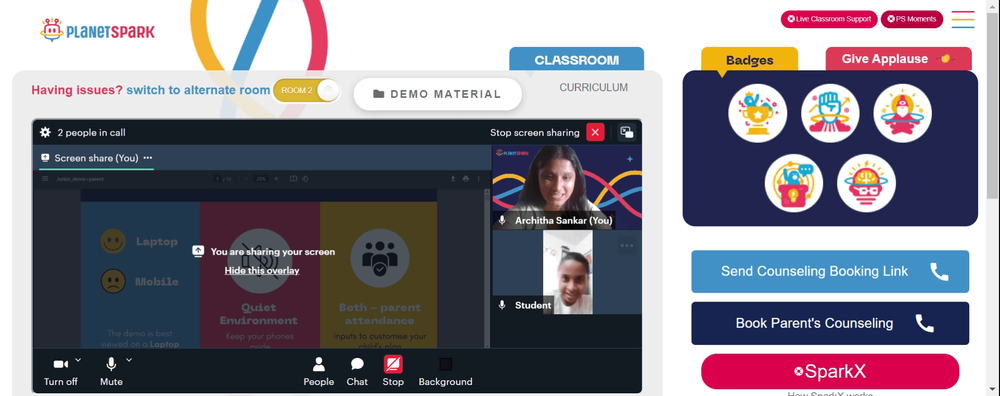Click the PlanetSpark logo
This screenshot has height=396, width=1000.
(x=97, y=31)
